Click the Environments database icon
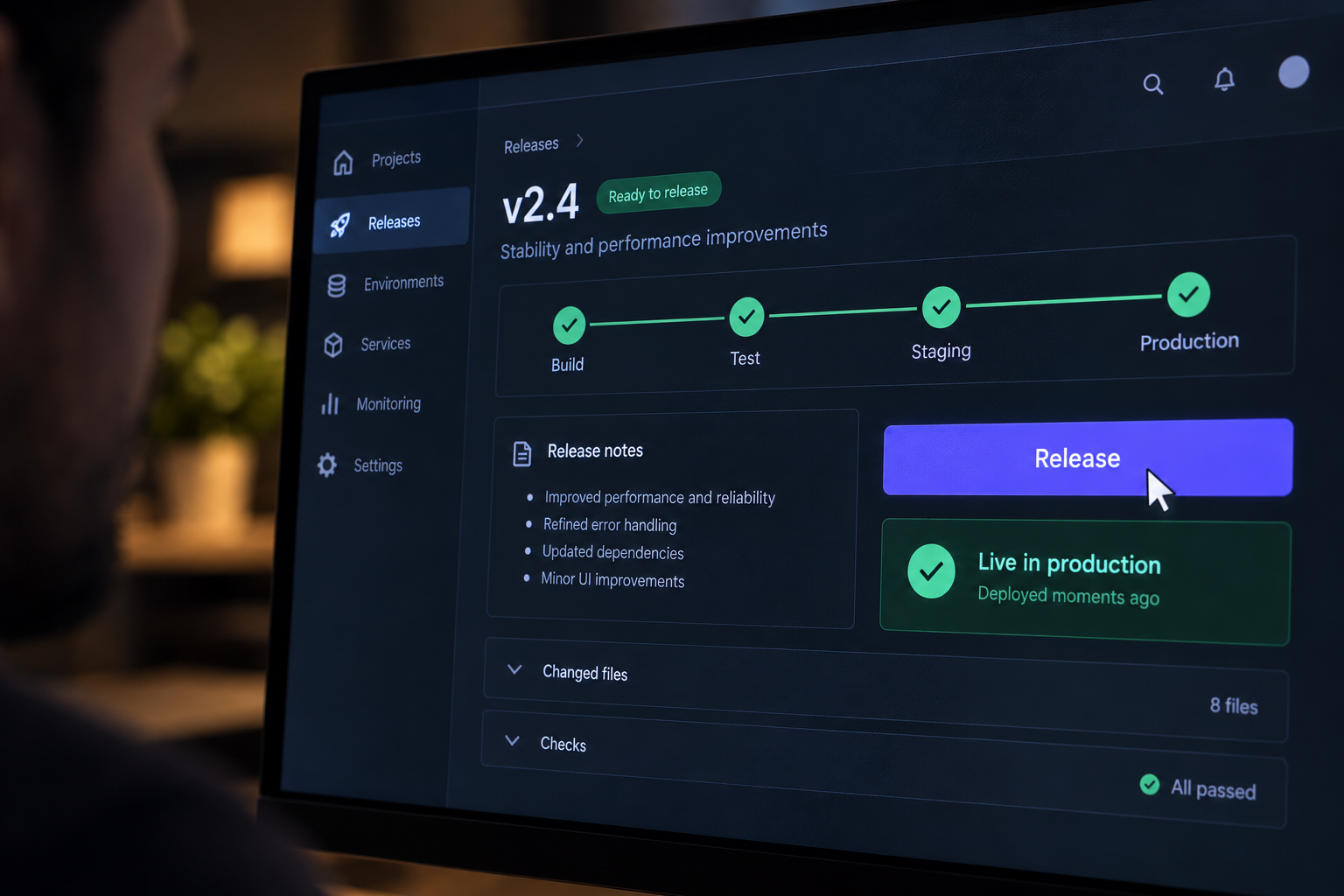The height and width of the screenshot is (896, 1344). (x=336, y=285)
